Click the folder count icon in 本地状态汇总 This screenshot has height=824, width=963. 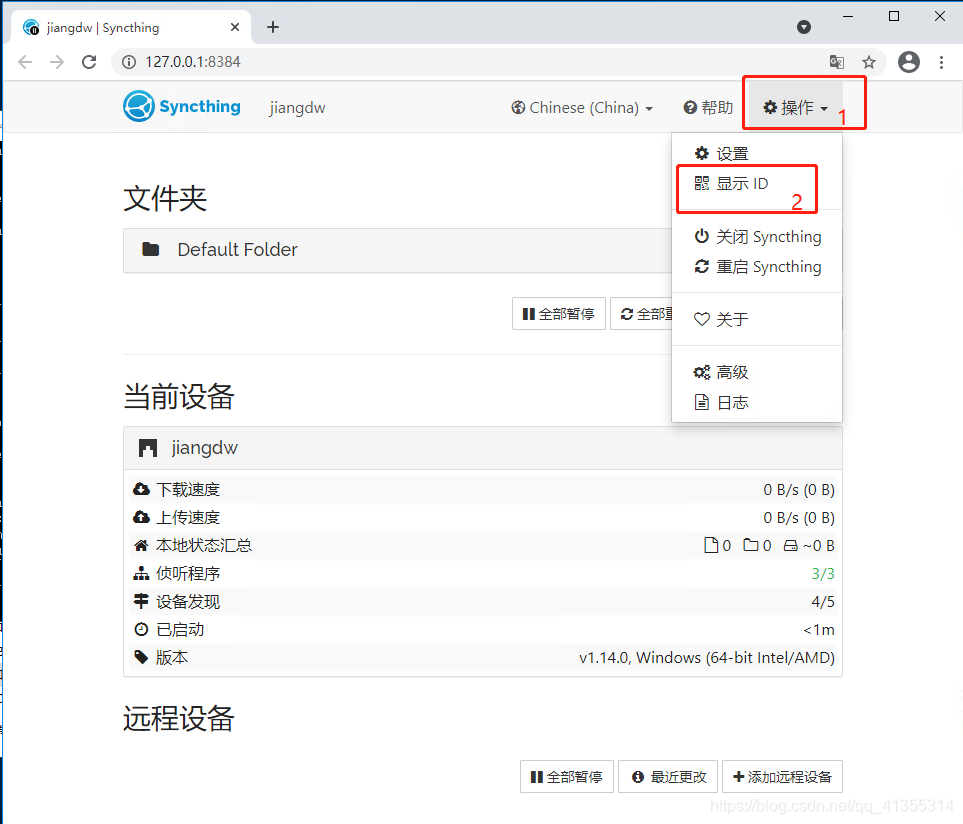point(751,545)
